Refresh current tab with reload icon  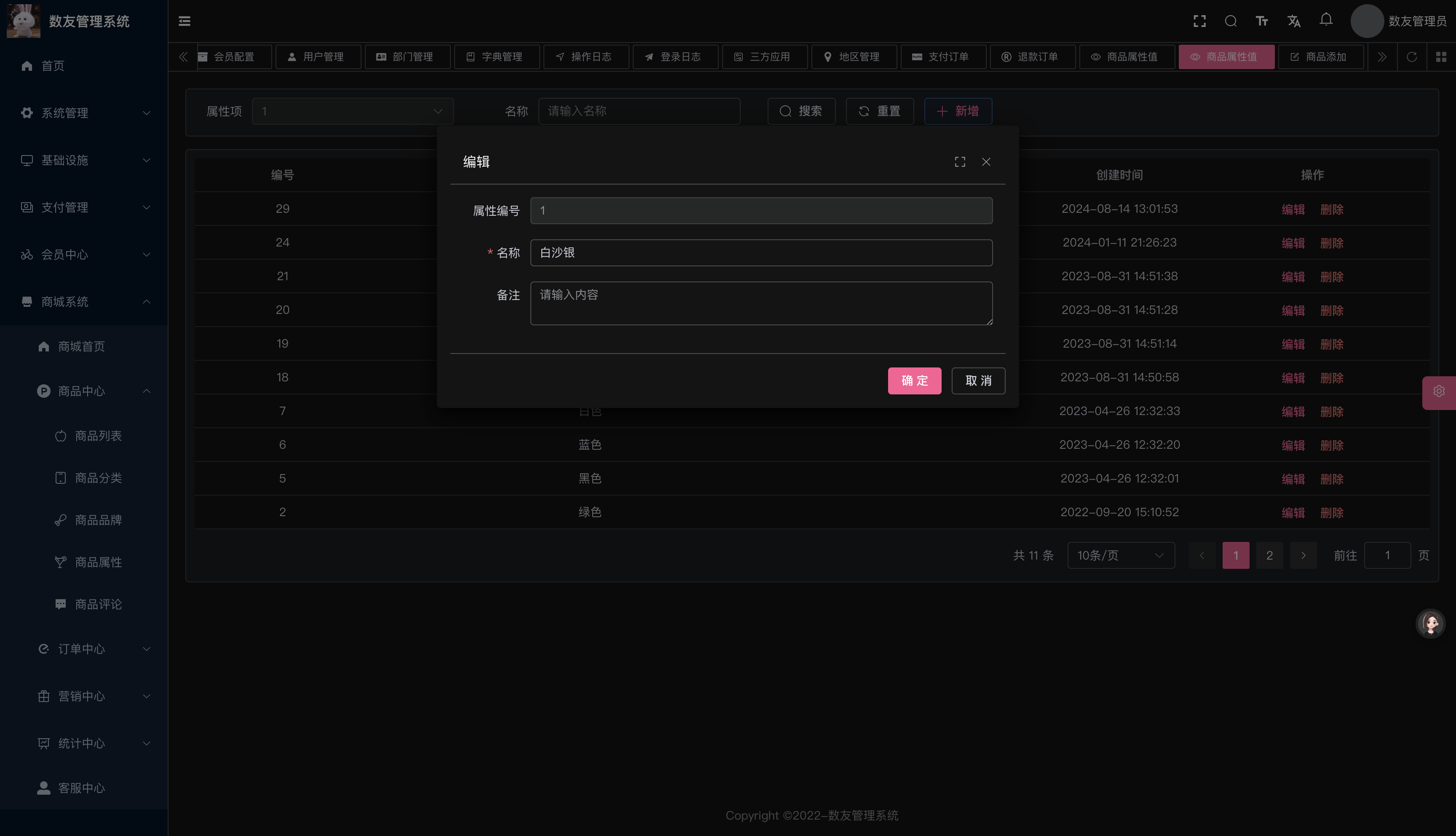tap(1412, 57)
